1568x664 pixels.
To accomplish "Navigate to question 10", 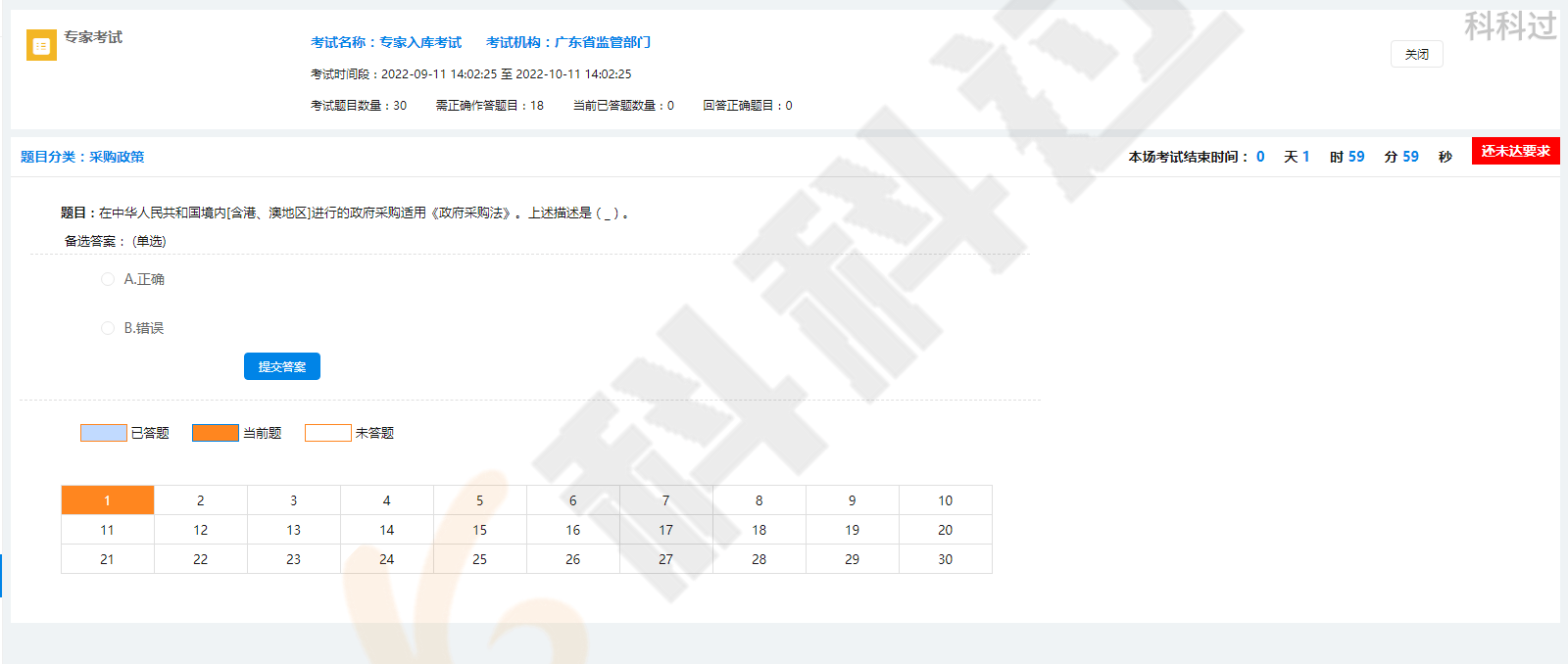I will click(x=946, y=500).
